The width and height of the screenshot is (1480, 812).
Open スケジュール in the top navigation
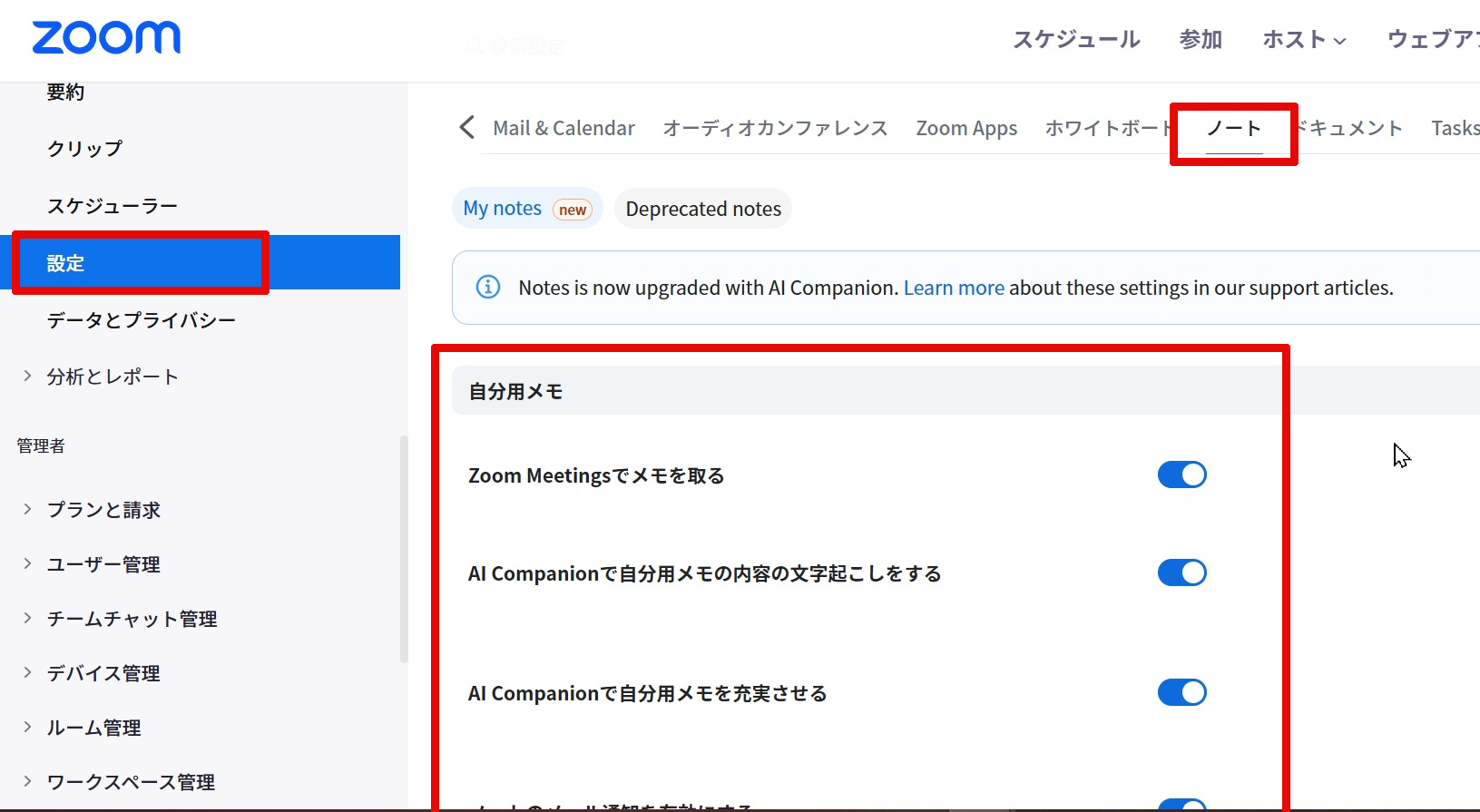1076,40
